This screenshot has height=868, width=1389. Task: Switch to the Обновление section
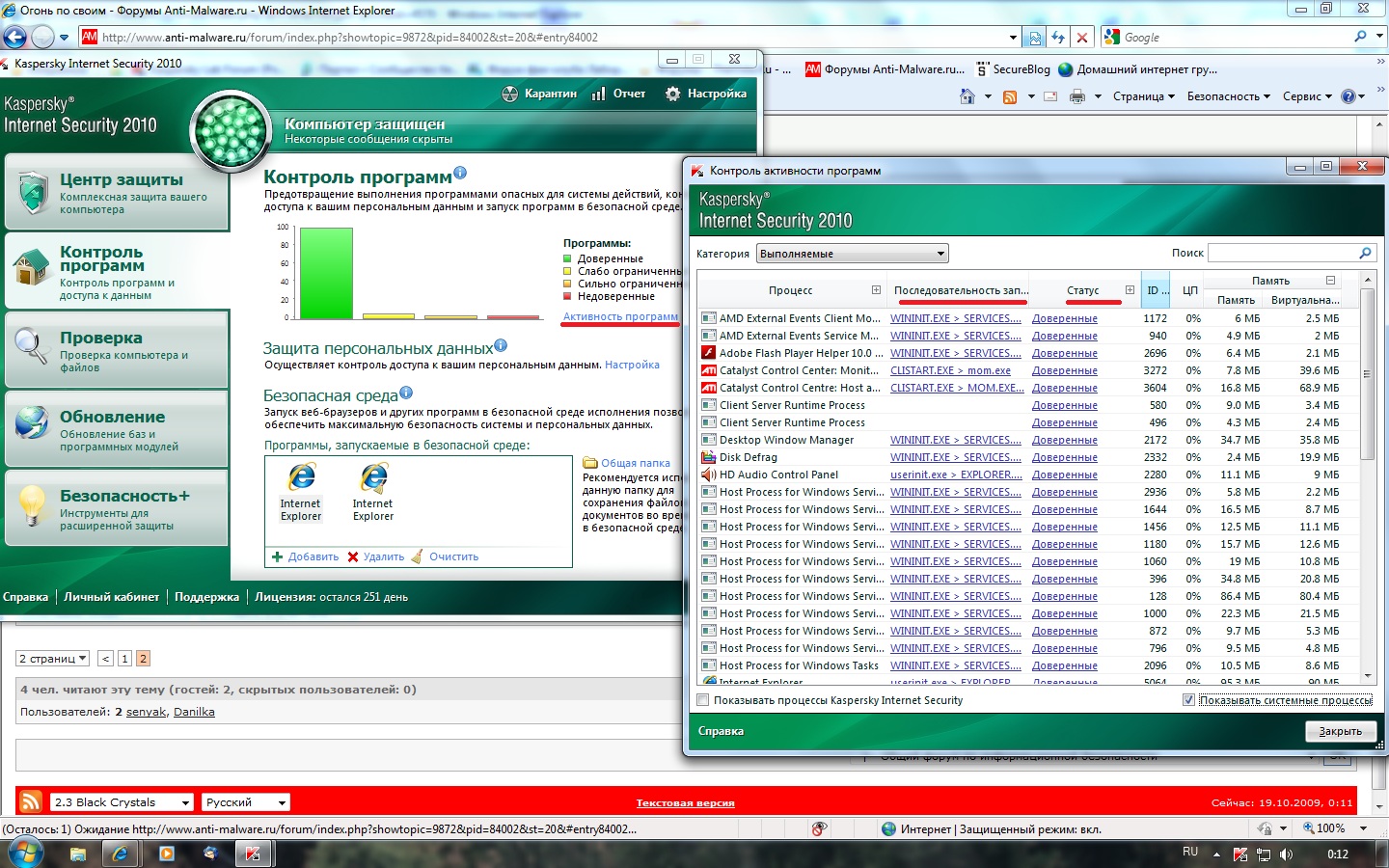[x=116, y=428]
